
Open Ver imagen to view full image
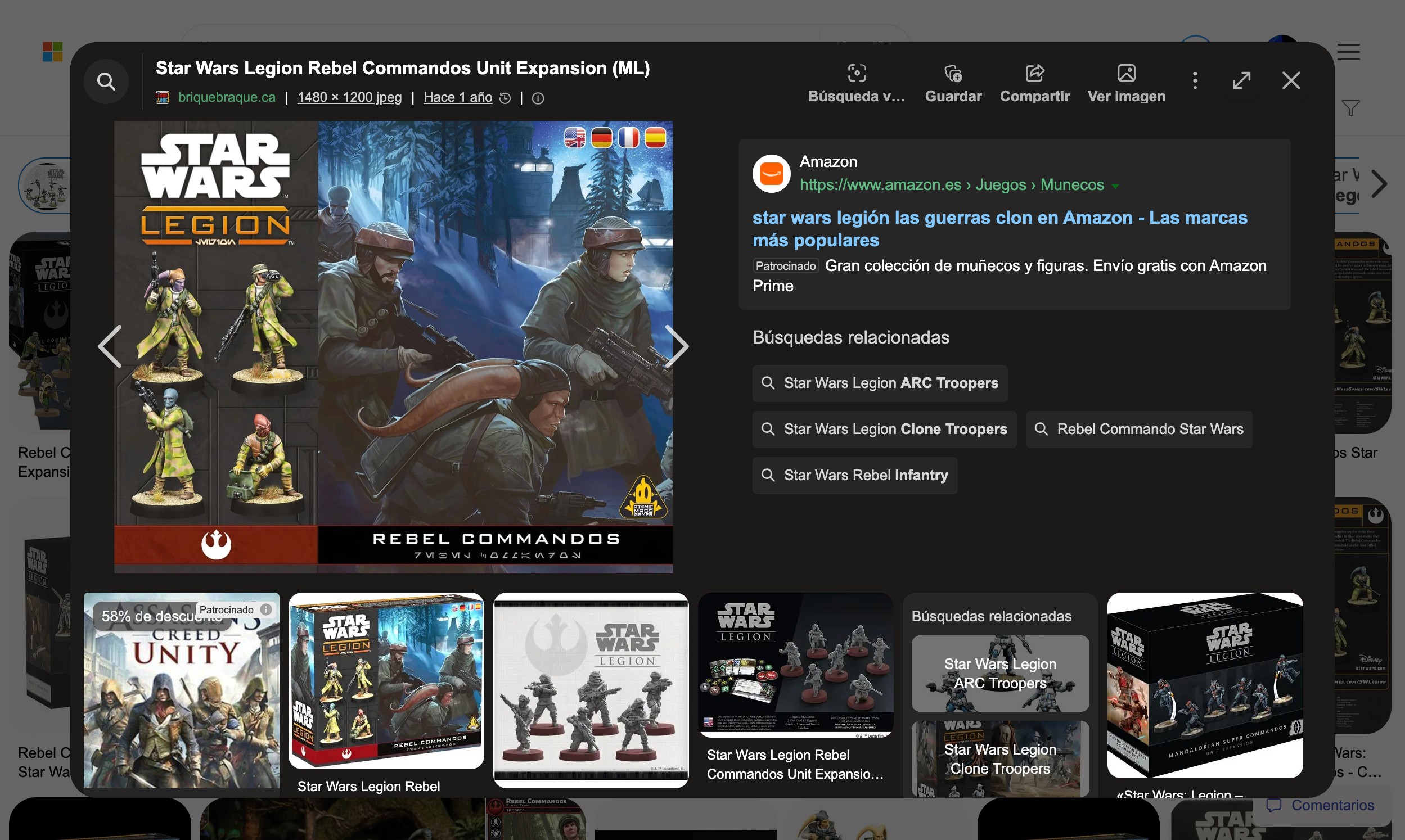1126,84
